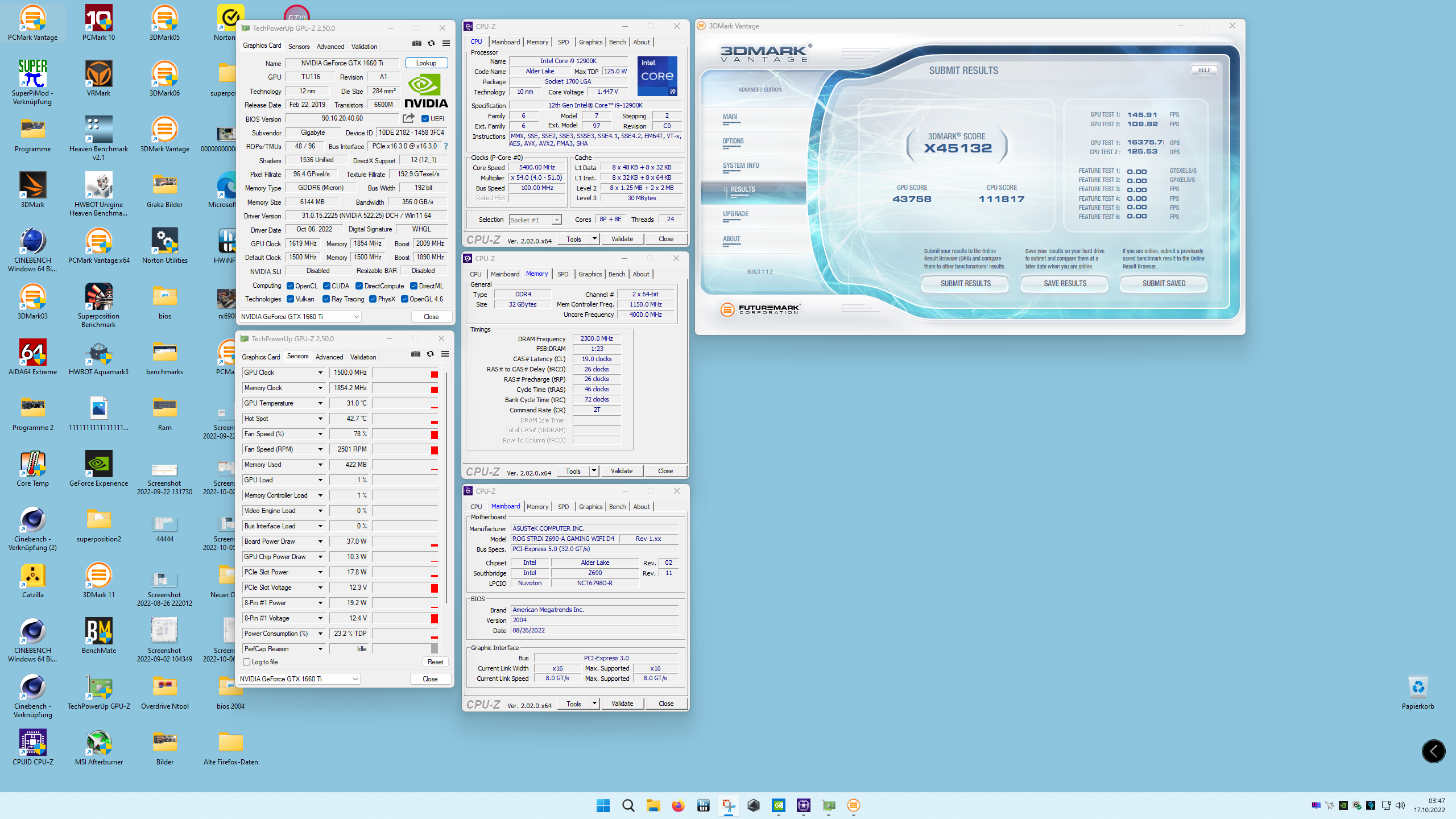
Task: Open the hamburger menu in top GPU-Z window
Action: click(446, 44)
